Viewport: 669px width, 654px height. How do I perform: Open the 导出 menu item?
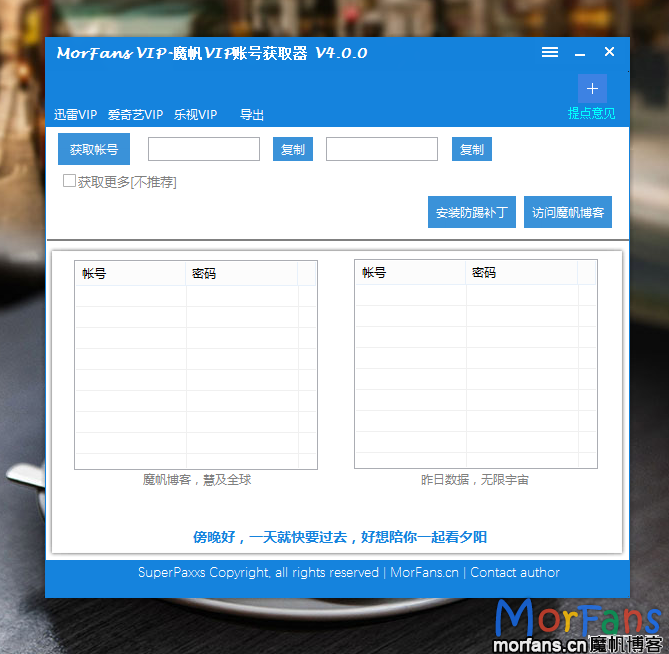(x=252, y=115)
